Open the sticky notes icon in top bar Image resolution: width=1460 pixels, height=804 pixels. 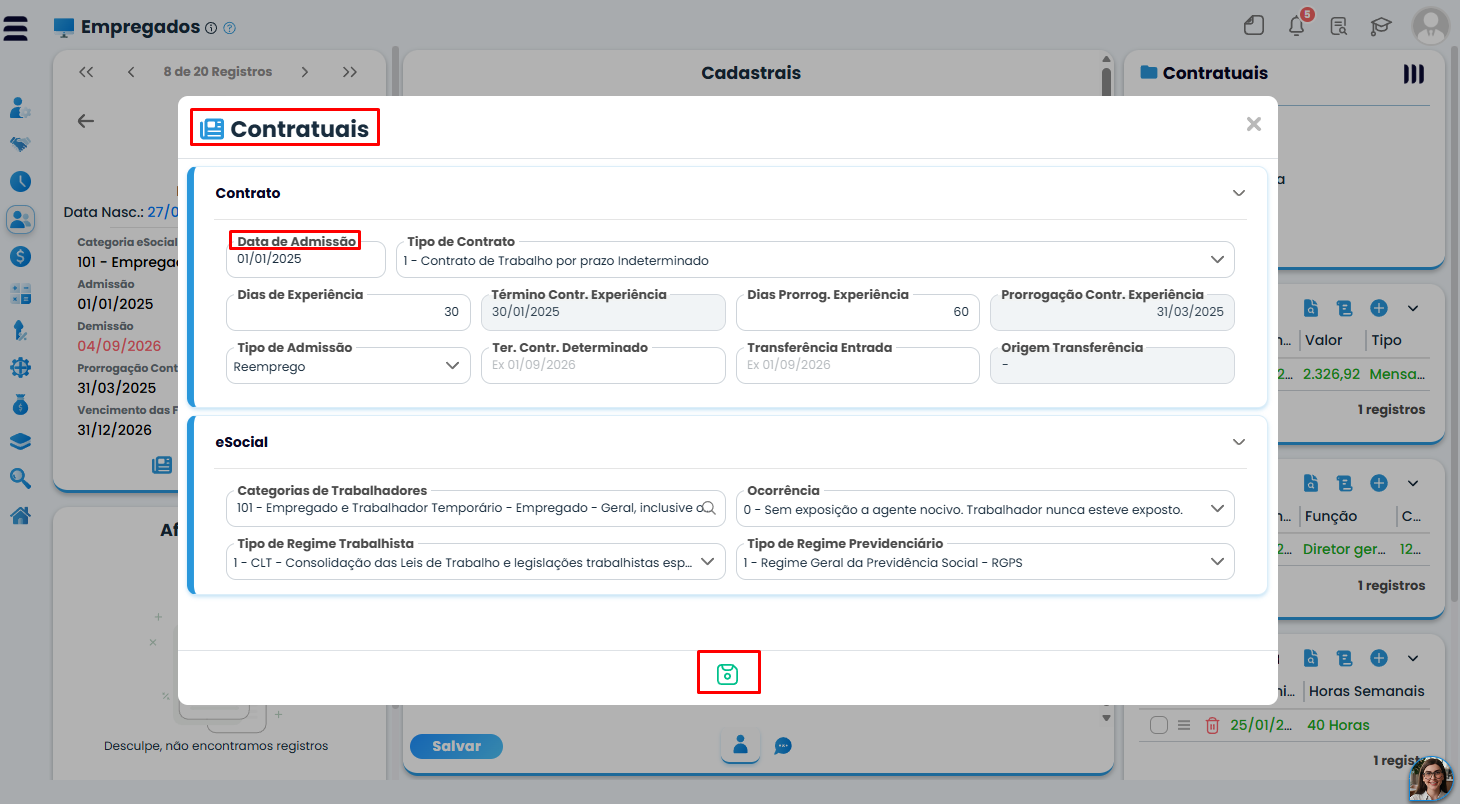(1254, 26)
